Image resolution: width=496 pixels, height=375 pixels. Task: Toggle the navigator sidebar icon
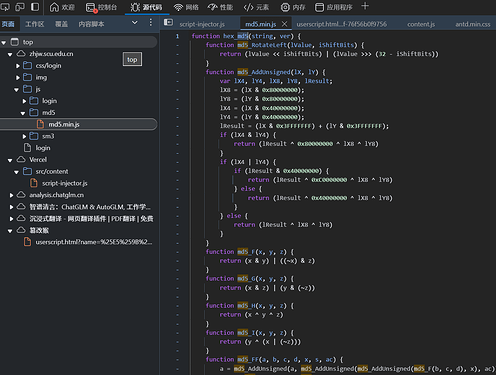point(168,22)
